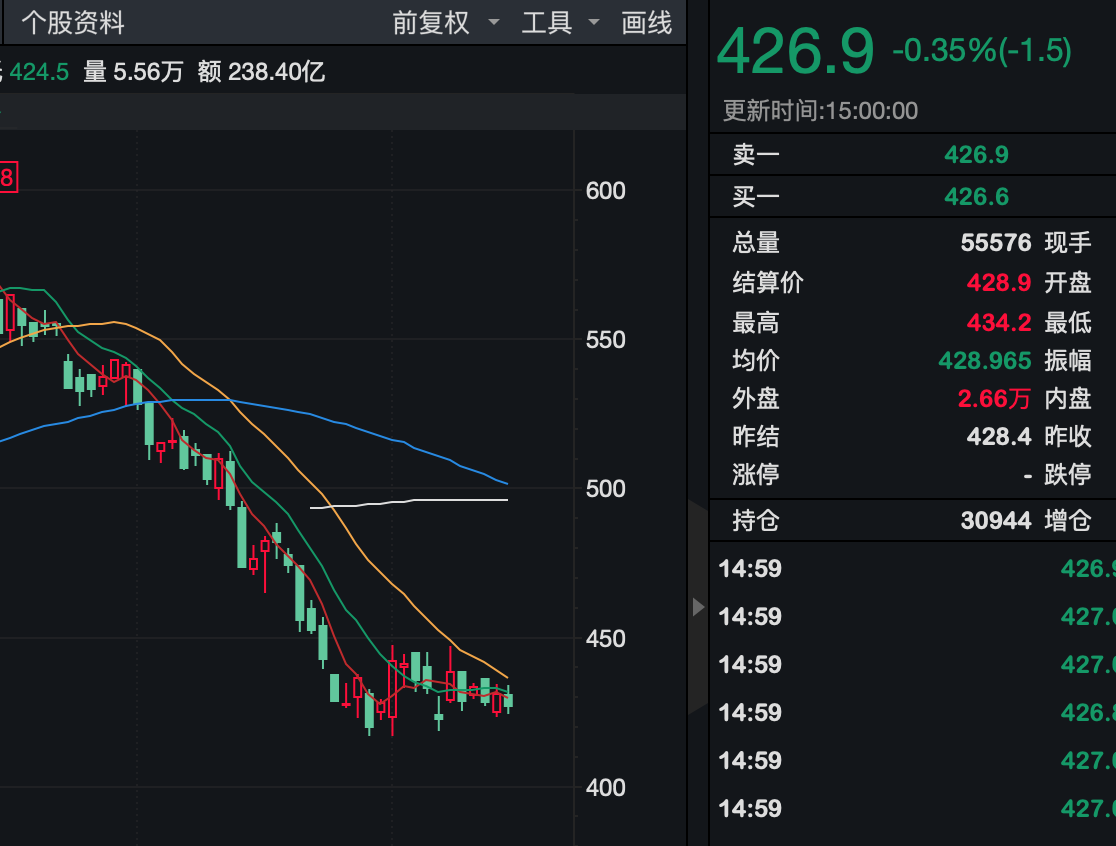Click the latest candlestick on the chart

pyautogui.click(x=508, y=701)
